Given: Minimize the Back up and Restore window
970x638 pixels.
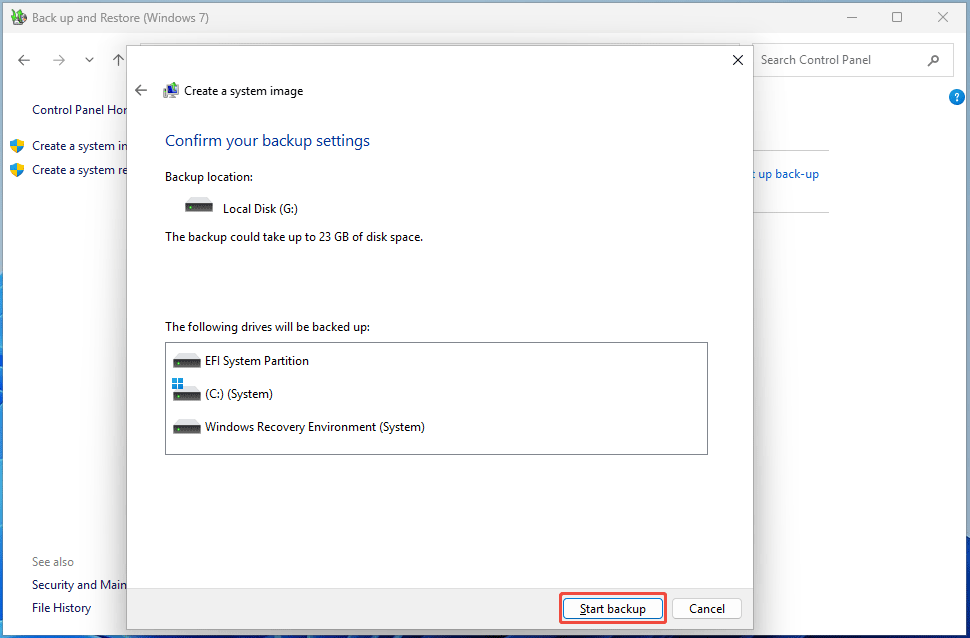Looking at the screenshot, I should pyautogui.click(x=851, y=17).
